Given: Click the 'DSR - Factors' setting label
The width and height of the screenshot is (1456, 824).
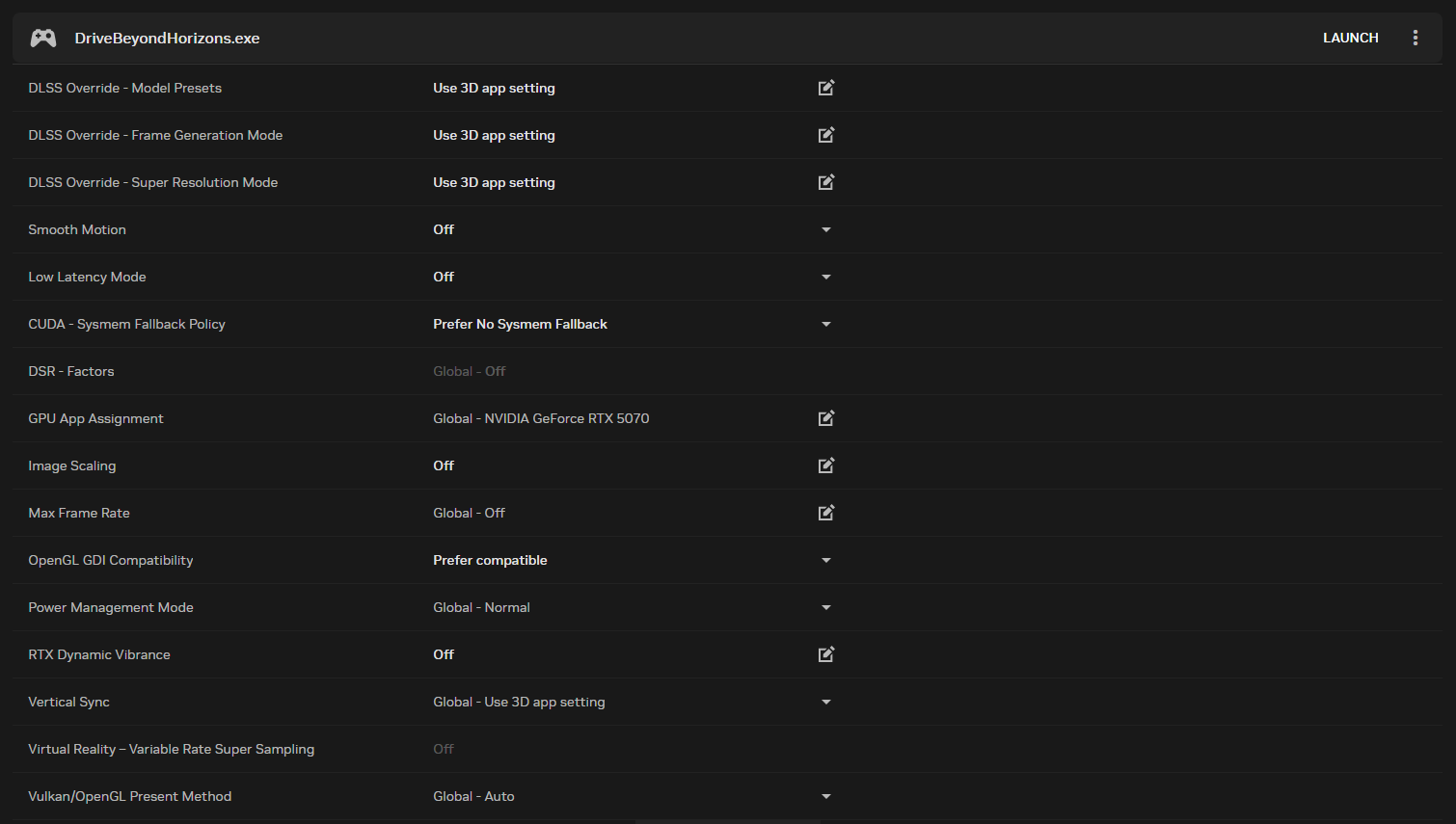Looking at the screenshot, I should point(70,371).
